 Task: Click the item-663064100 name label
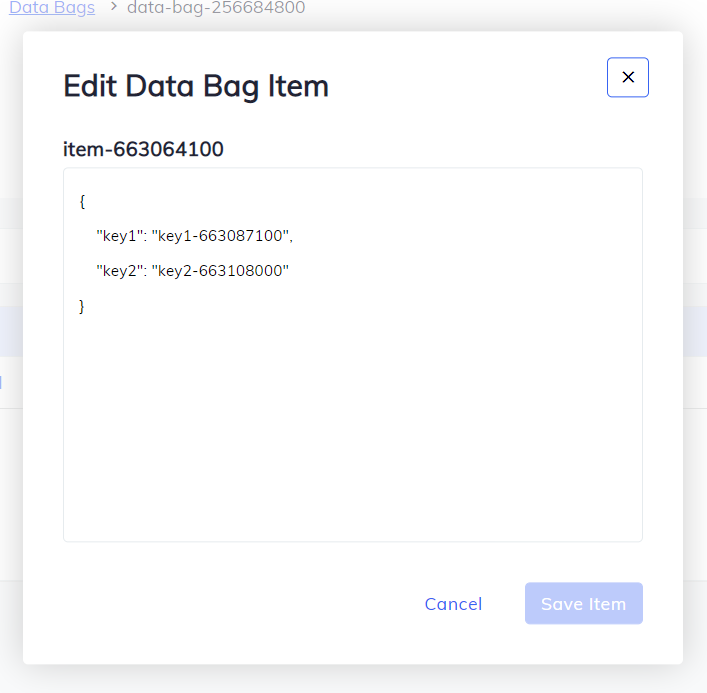[143, 150]
